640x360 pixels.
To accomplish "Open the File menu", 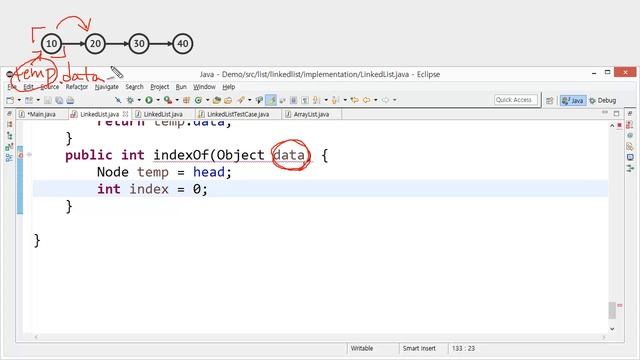I will pos(11,87).
